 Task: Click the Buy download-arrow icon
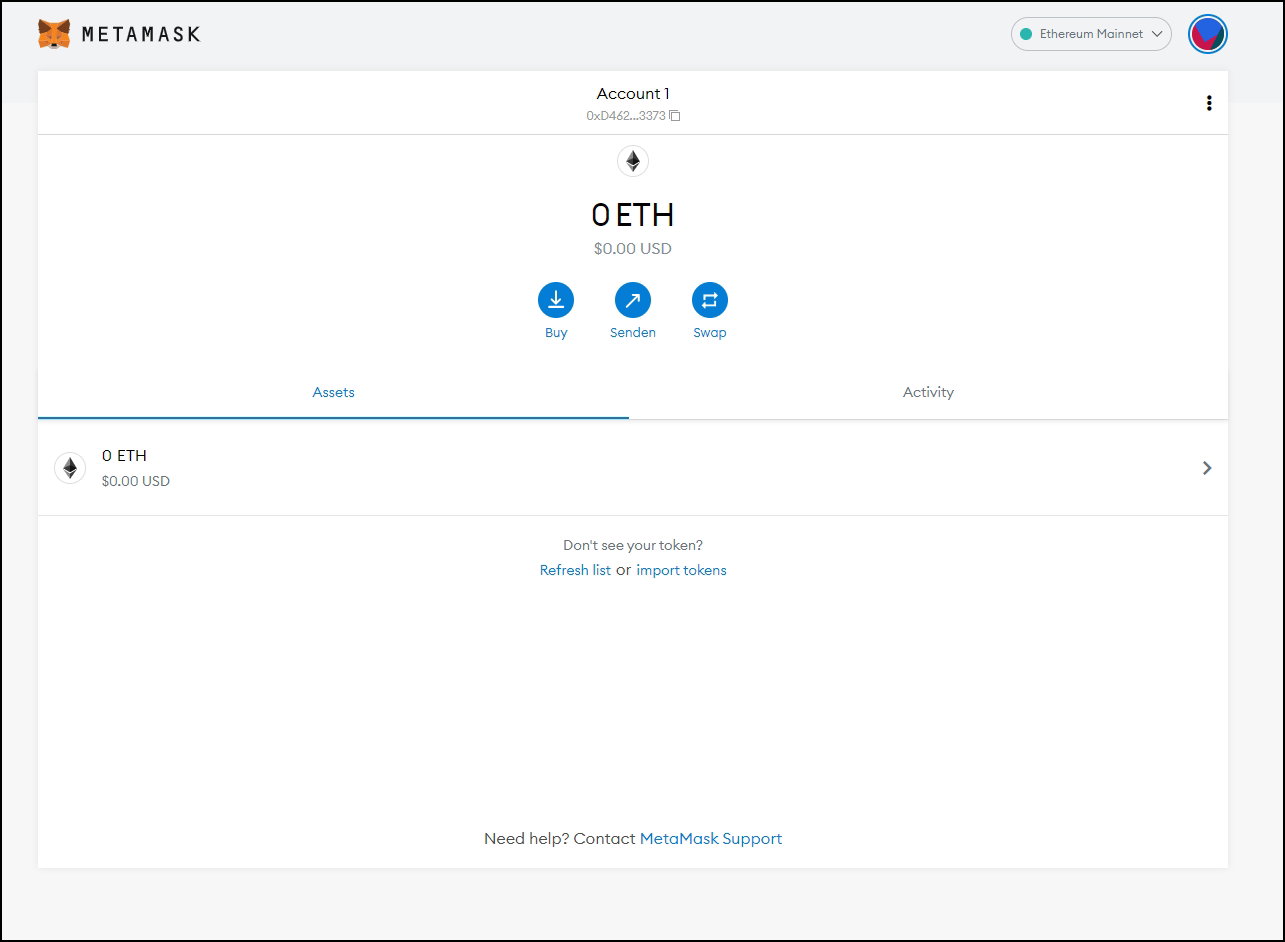(x=556, y=300)
